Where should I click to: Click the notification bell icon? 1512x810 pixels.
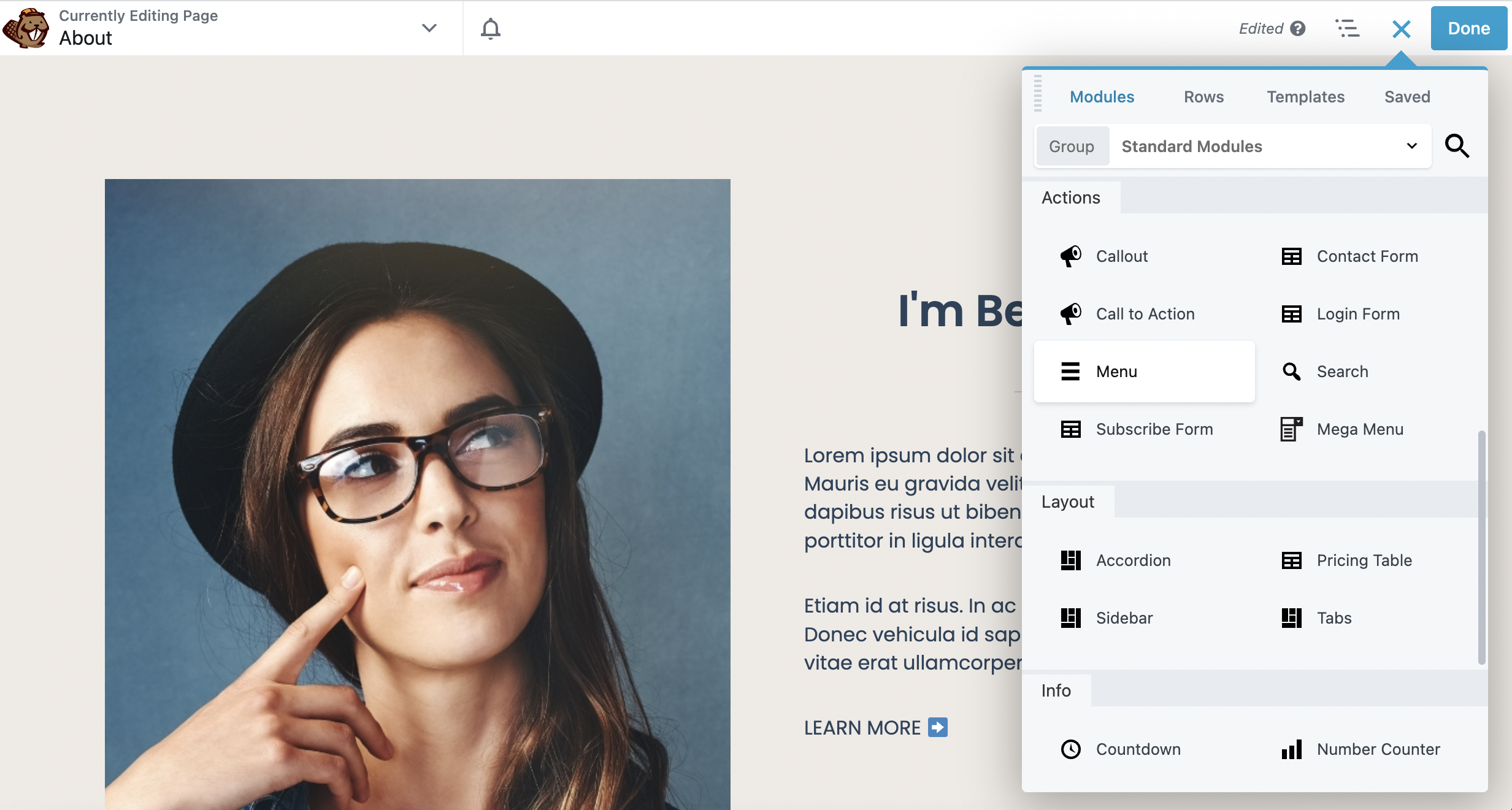(491, 27)
